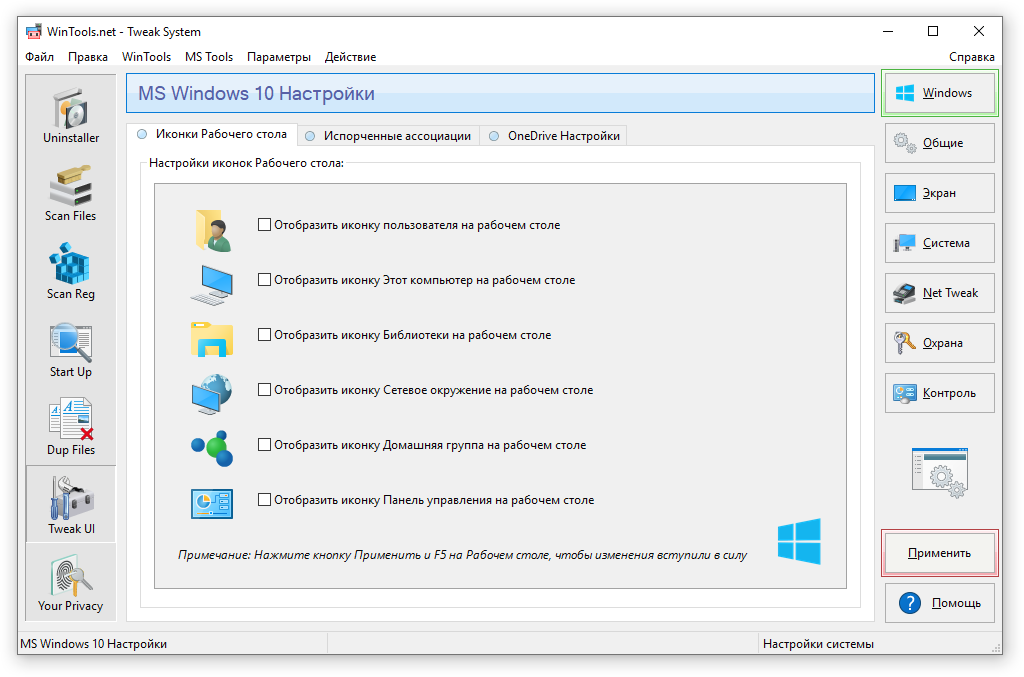Viewport: 1024px width, 677px height.
Task: Click the blue question mark help icon
Action: click(x=909, y=603)
